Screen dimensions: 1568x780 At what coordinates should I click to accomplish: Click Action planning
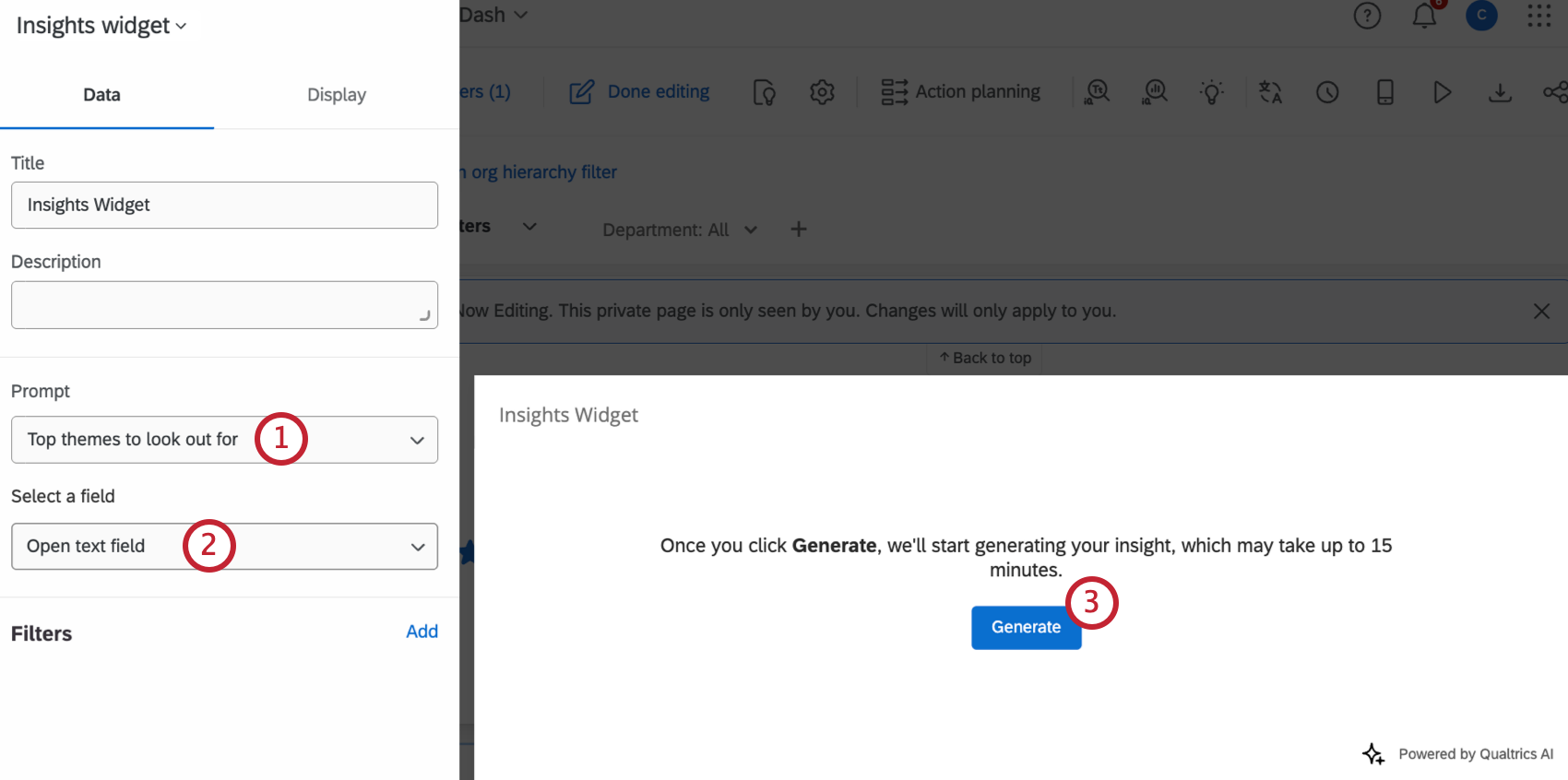point(978,92)
